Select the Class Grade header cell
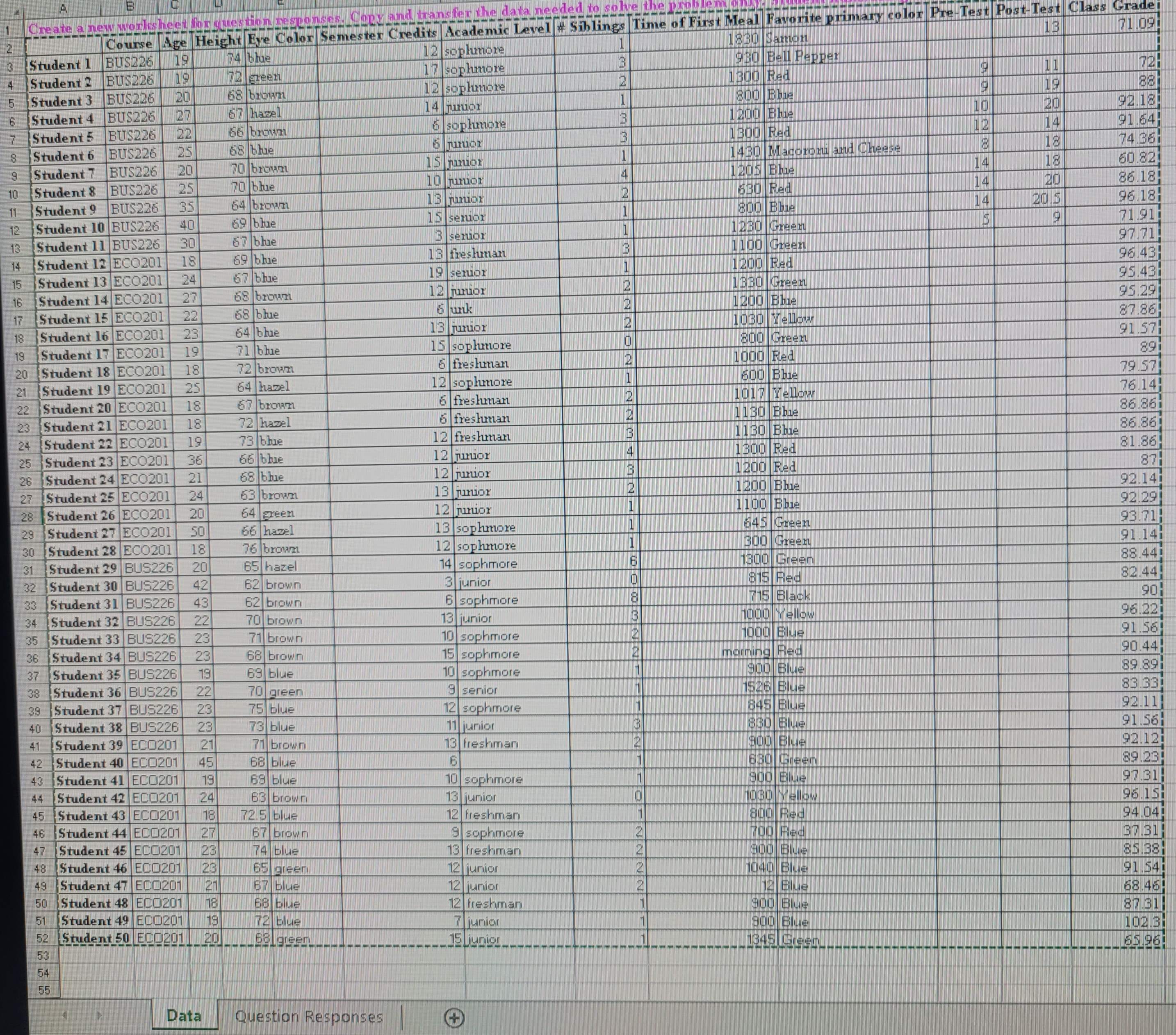This screenshot has height=1035, width=1176. pos(1111,7)
